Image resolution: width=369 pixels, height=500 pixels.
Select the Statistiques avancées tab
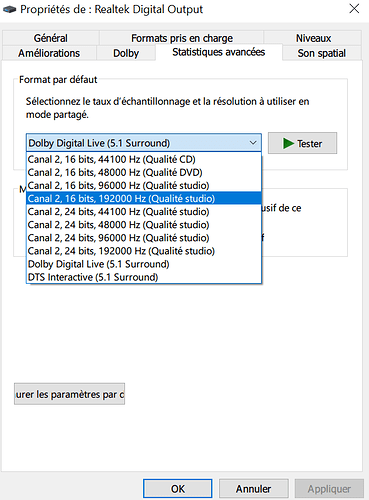219,52
